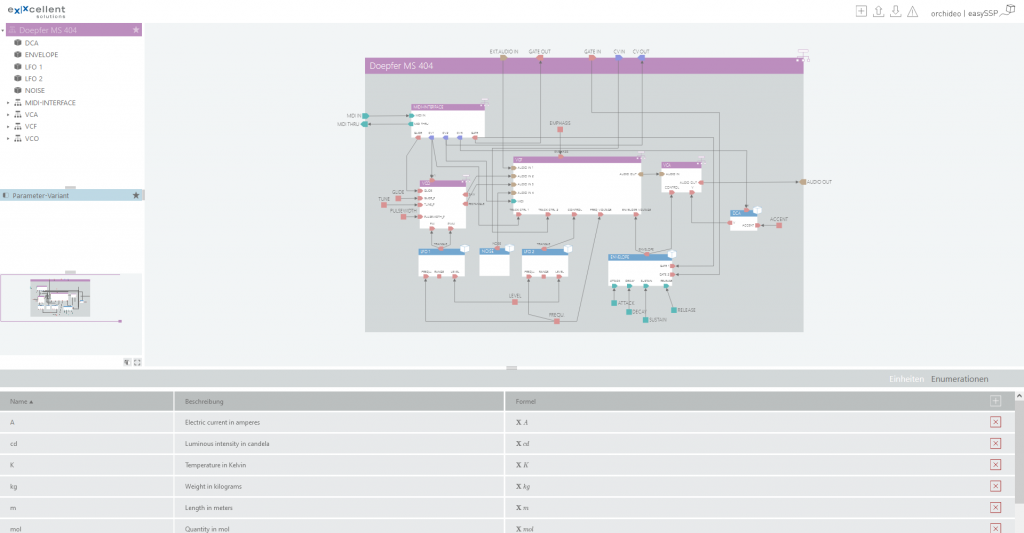Click the minimap diagram thumbnail

click(60, 298)
